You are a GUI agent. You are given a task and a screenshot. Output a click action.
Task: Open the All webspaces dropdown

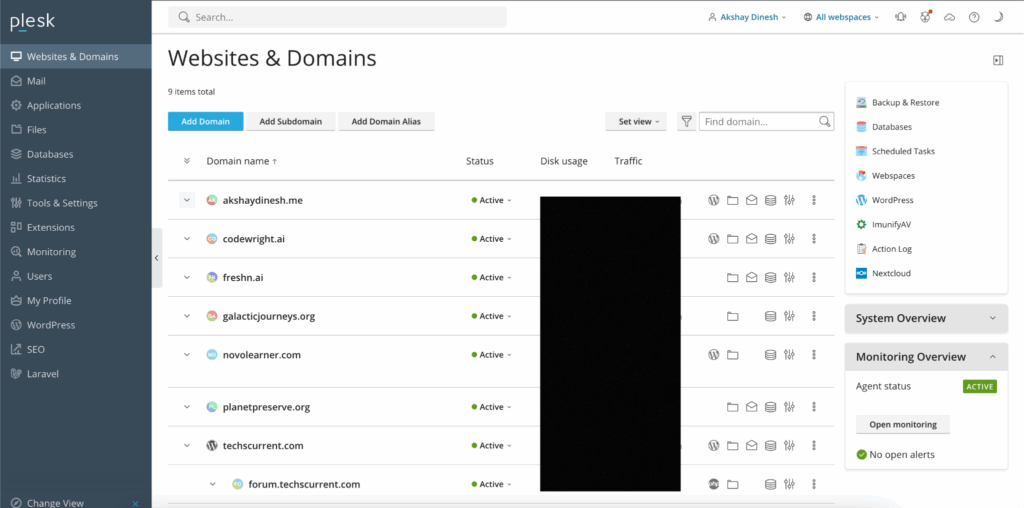[x=841, y=18]
